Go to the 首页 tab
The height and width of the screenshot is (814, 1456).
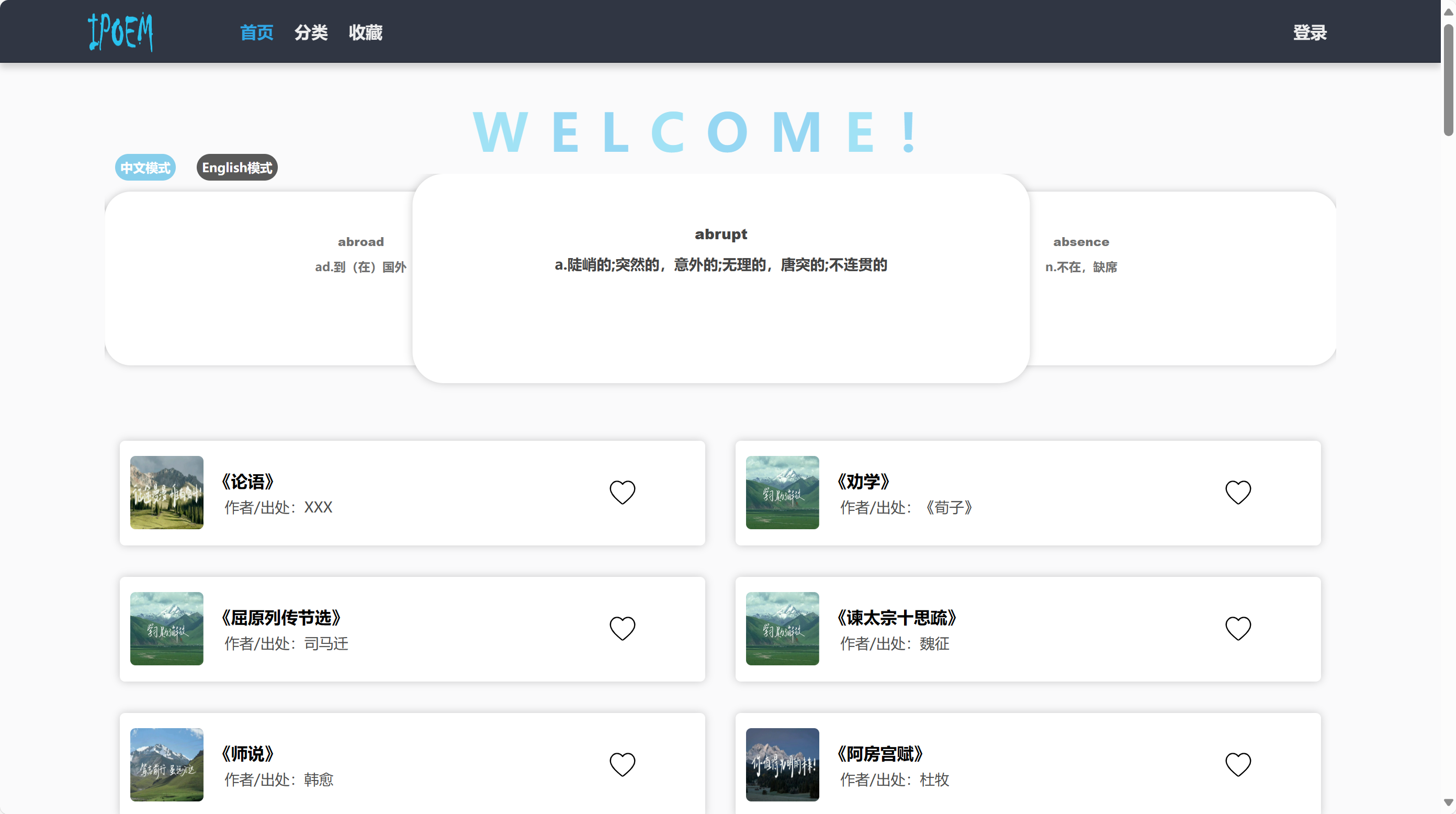pos(256,32)
